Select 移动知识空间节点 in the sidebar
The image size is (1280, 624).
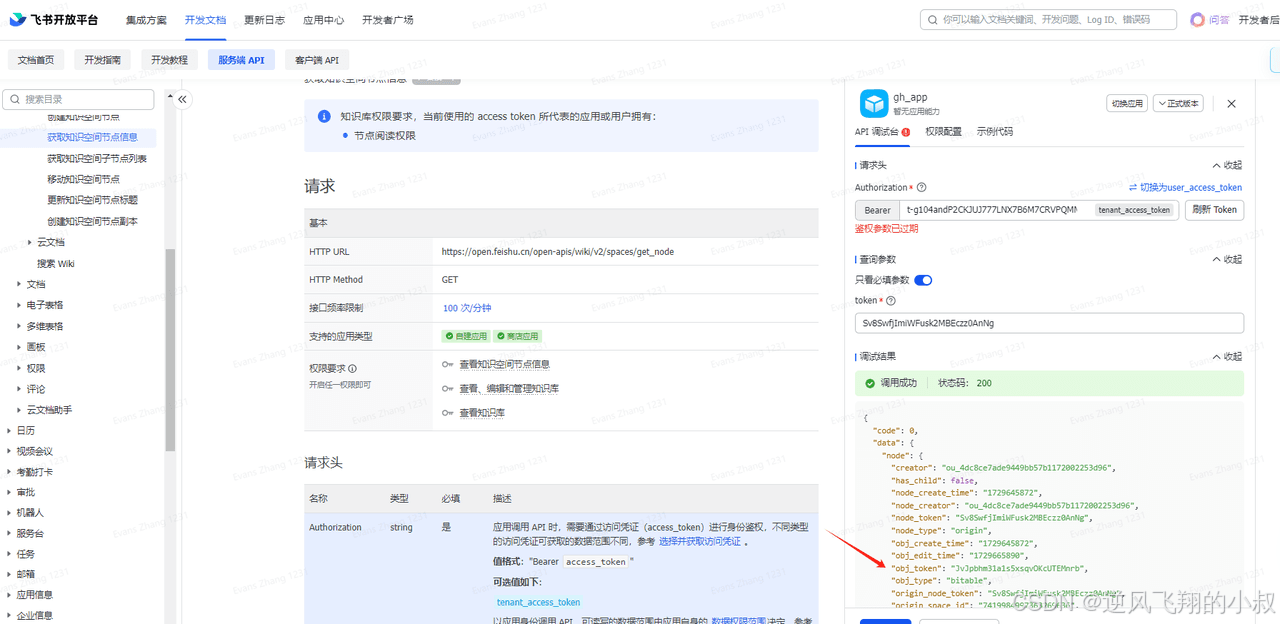coord(83,179)
